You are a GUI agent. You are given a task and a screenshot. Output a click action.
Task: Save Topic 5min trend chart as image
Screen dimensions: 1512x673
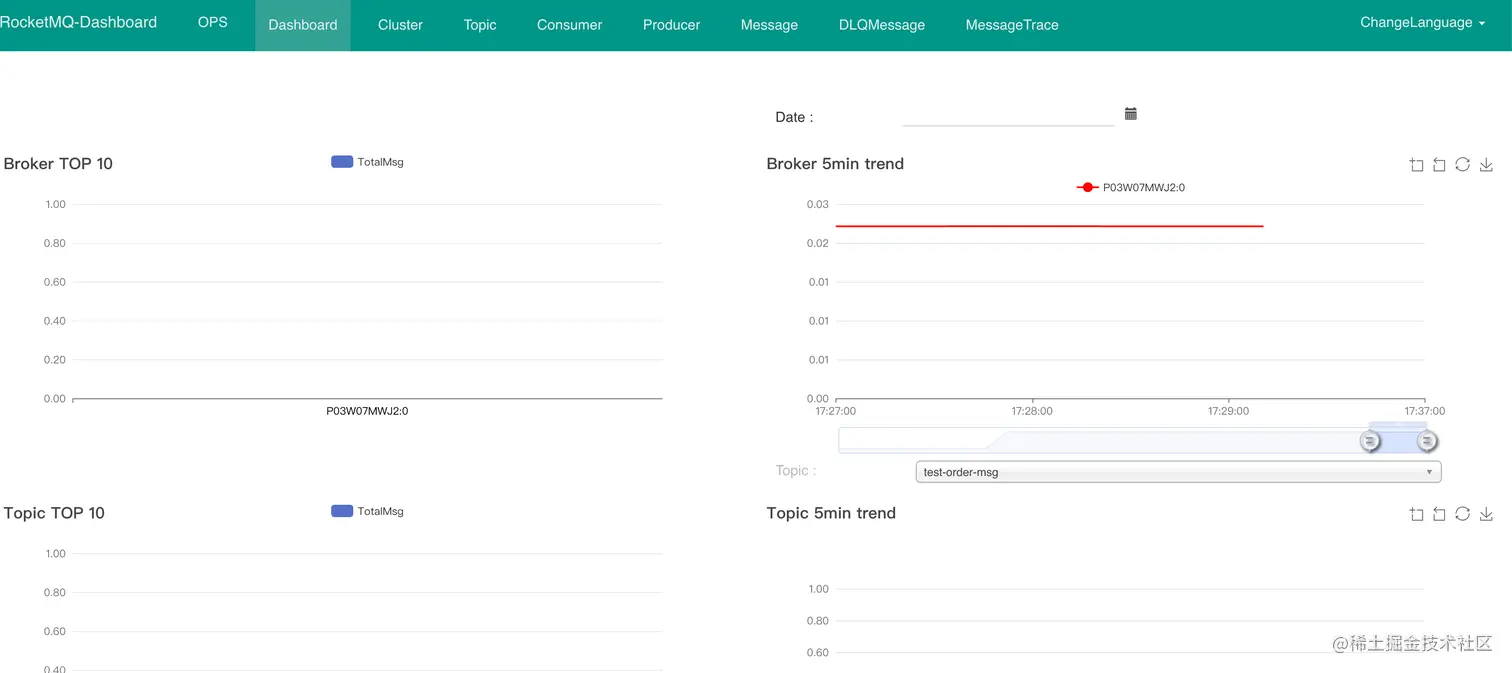(x=1486, y=514)
